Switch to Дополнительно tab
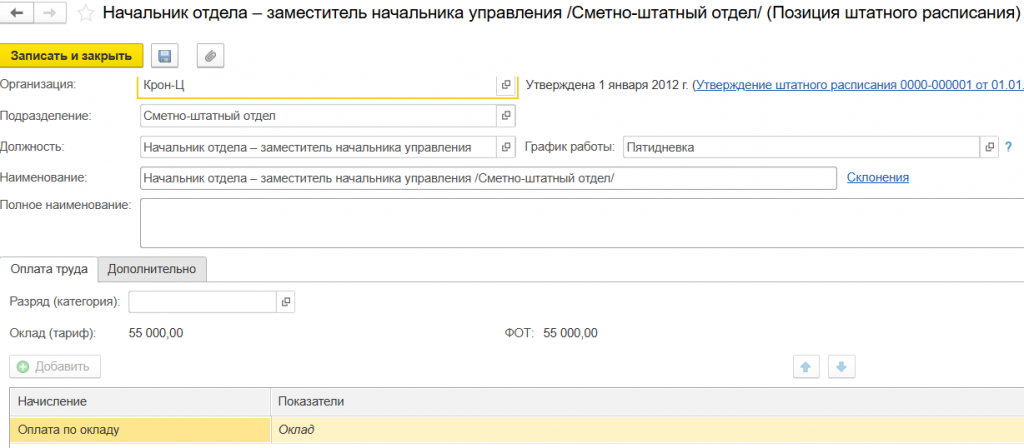The image size is (1024, 448). [x=152, y=269]
